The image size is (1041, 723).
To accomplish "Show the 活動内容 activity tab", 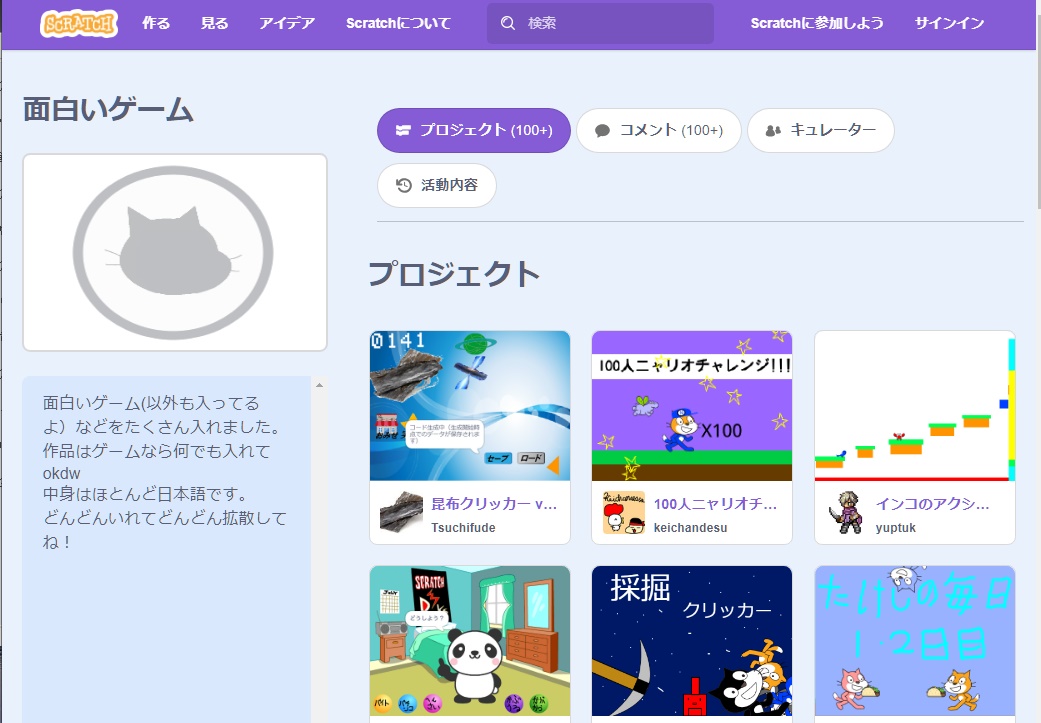I will point(436,185).
